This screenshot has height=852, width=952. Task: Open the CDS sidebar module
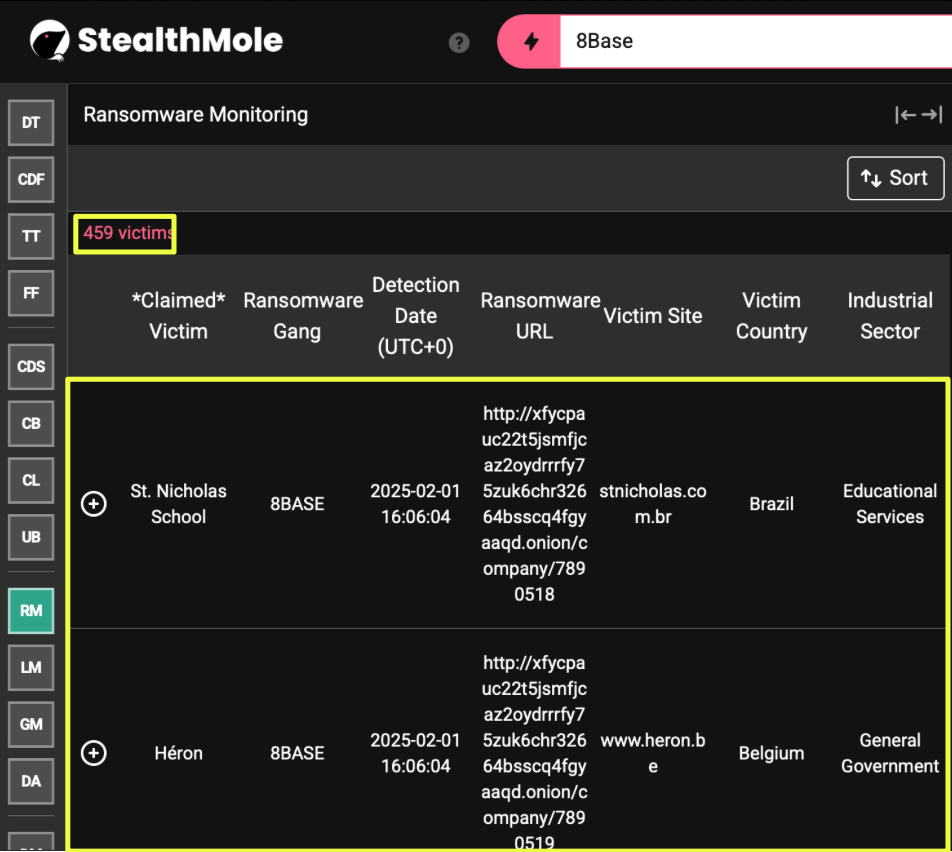click(x=31, y=367)
